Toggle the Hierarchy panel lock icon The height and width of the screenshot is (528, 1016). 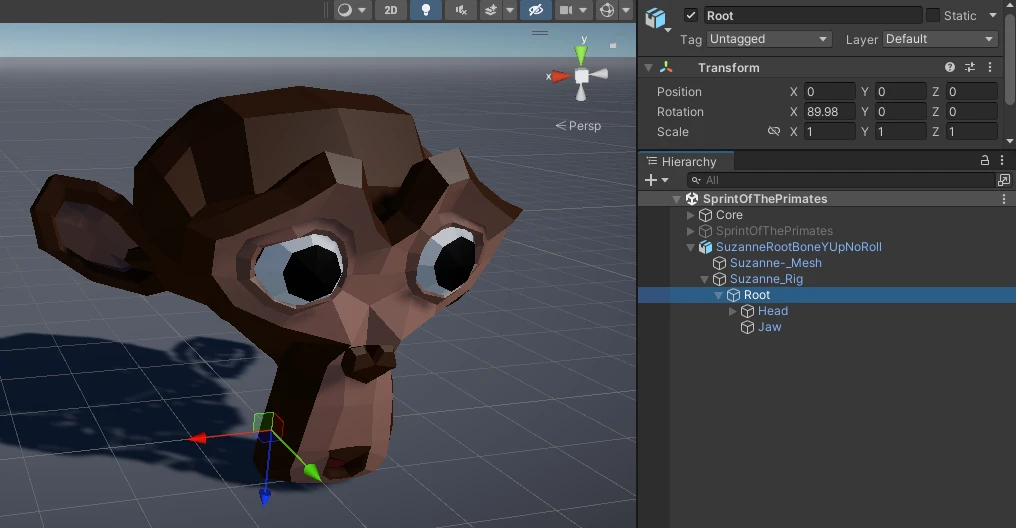[984, 161]
